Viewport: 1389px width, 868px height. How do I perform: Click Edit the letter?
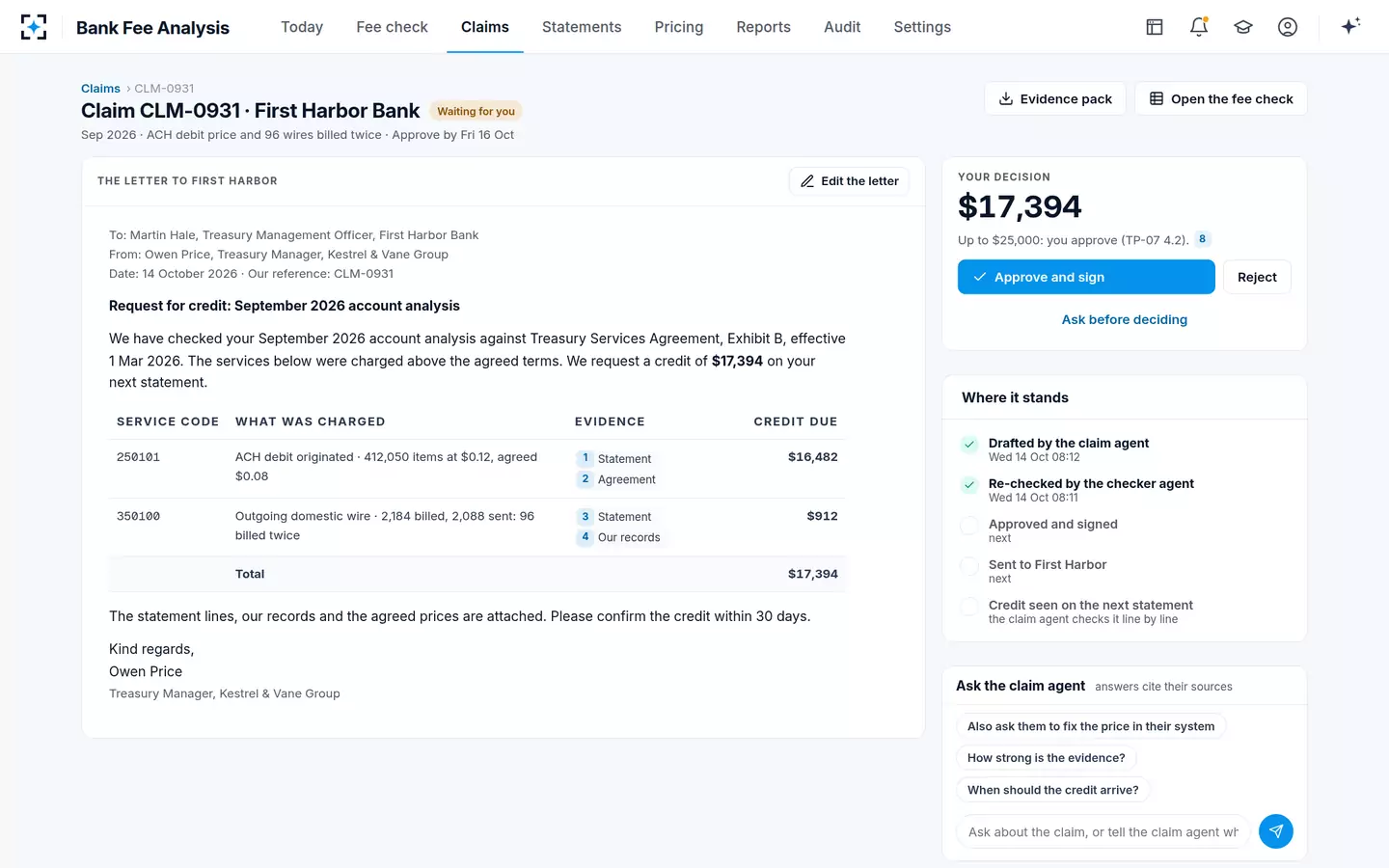[849, 181]
